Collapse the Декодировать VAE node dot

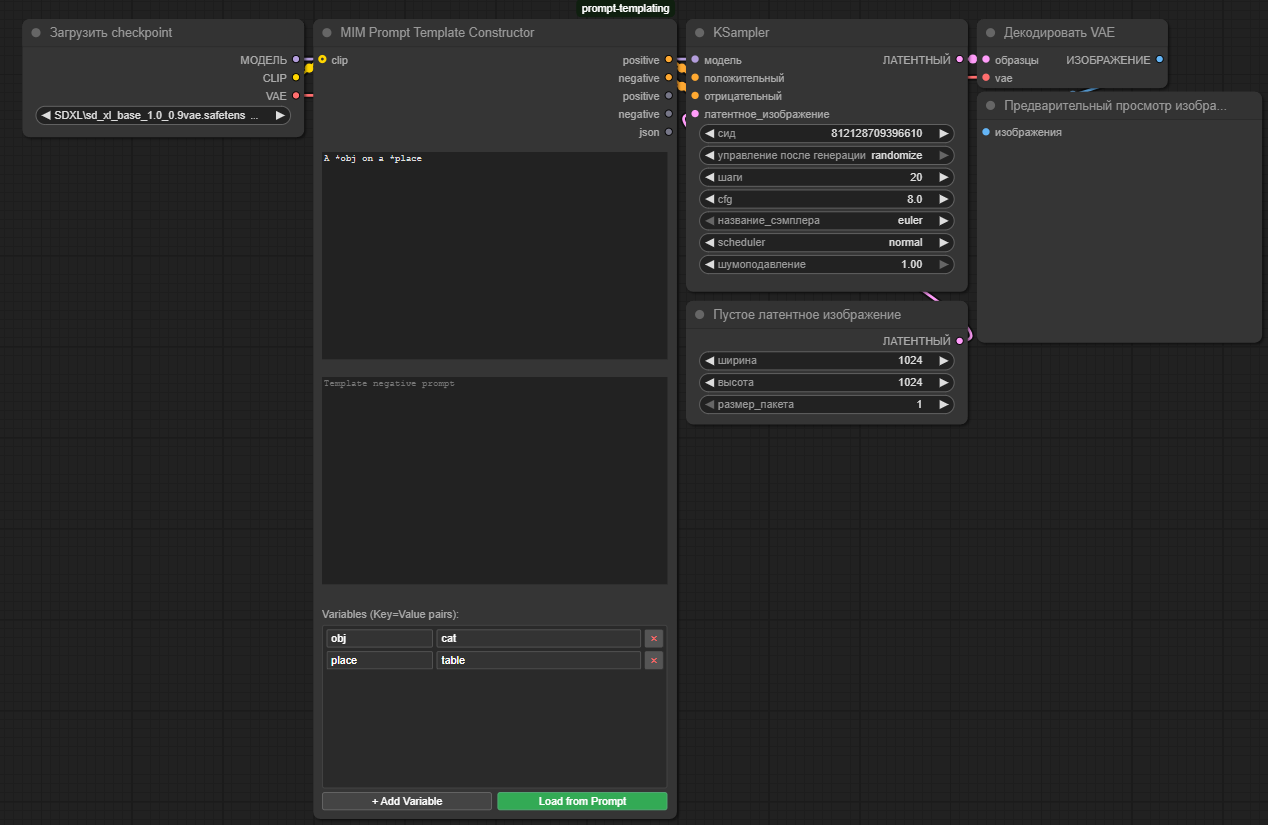pos(991,33)
